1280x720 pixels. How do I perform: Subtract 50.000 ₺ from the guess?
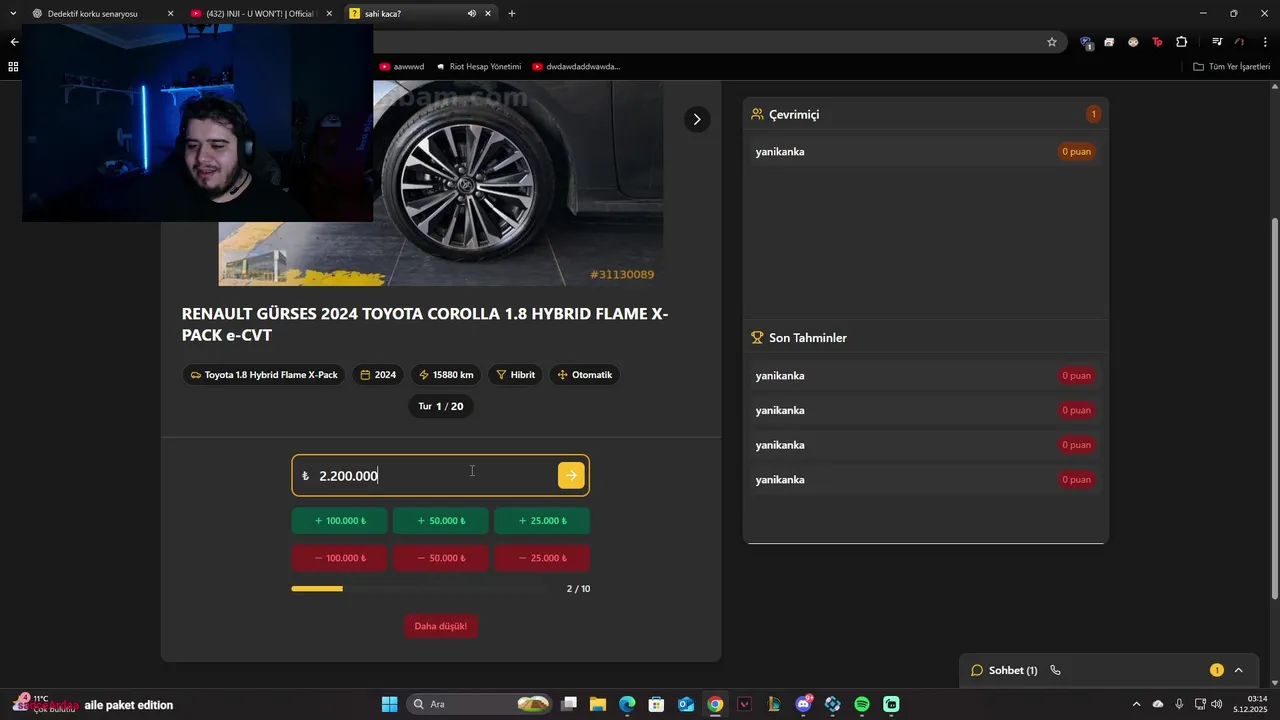pyautogui.click(x=440, y=558)
